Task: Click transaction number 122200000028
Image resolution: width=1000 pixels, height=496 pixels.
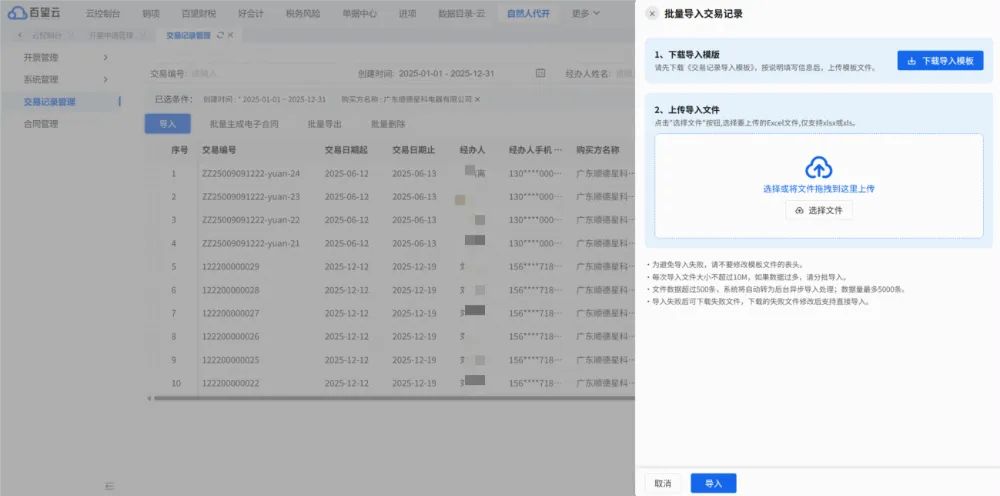Action: 231,290
